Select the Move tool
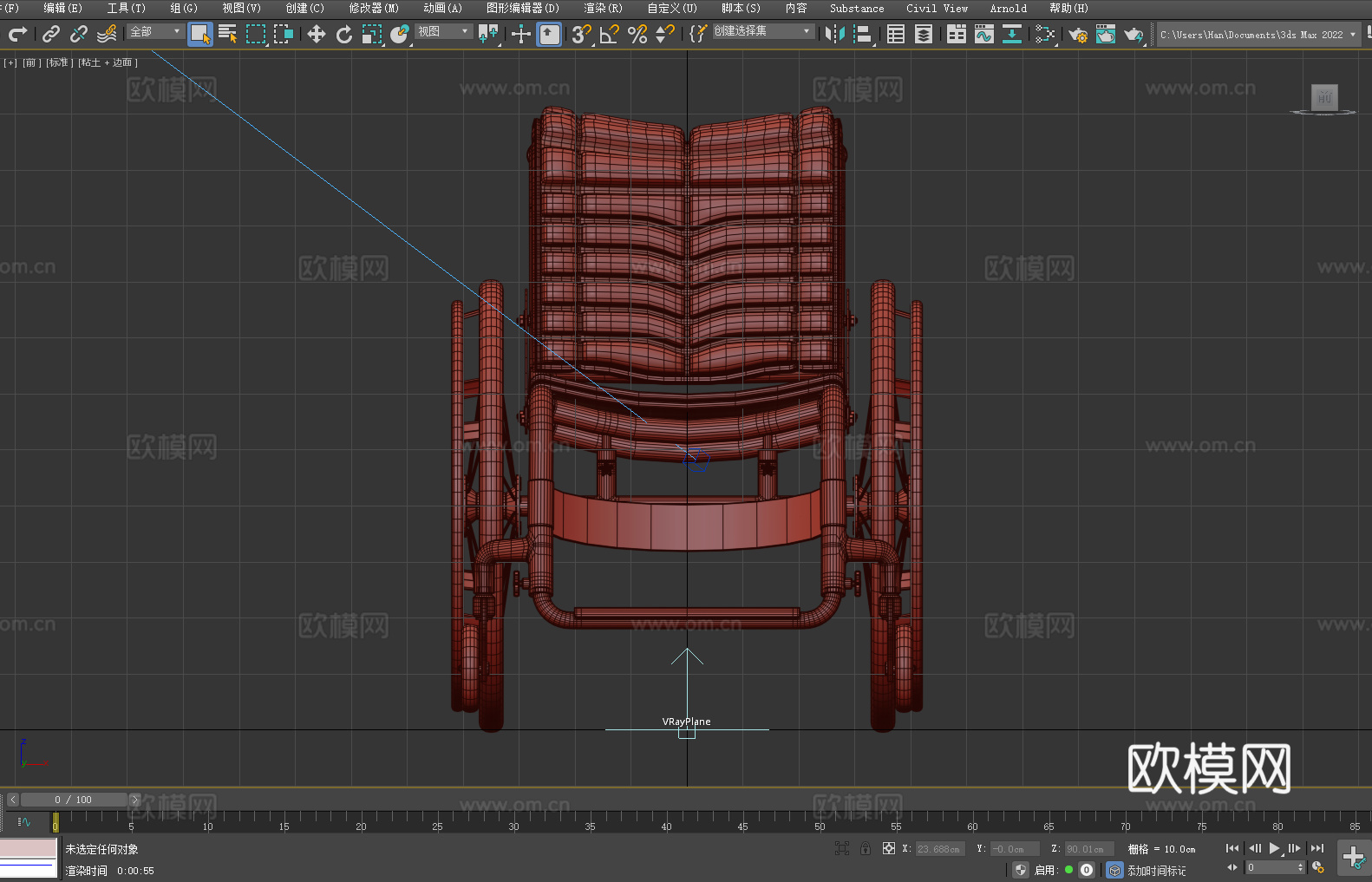This screenshot has width=1372, height=882. coord(317,35)
